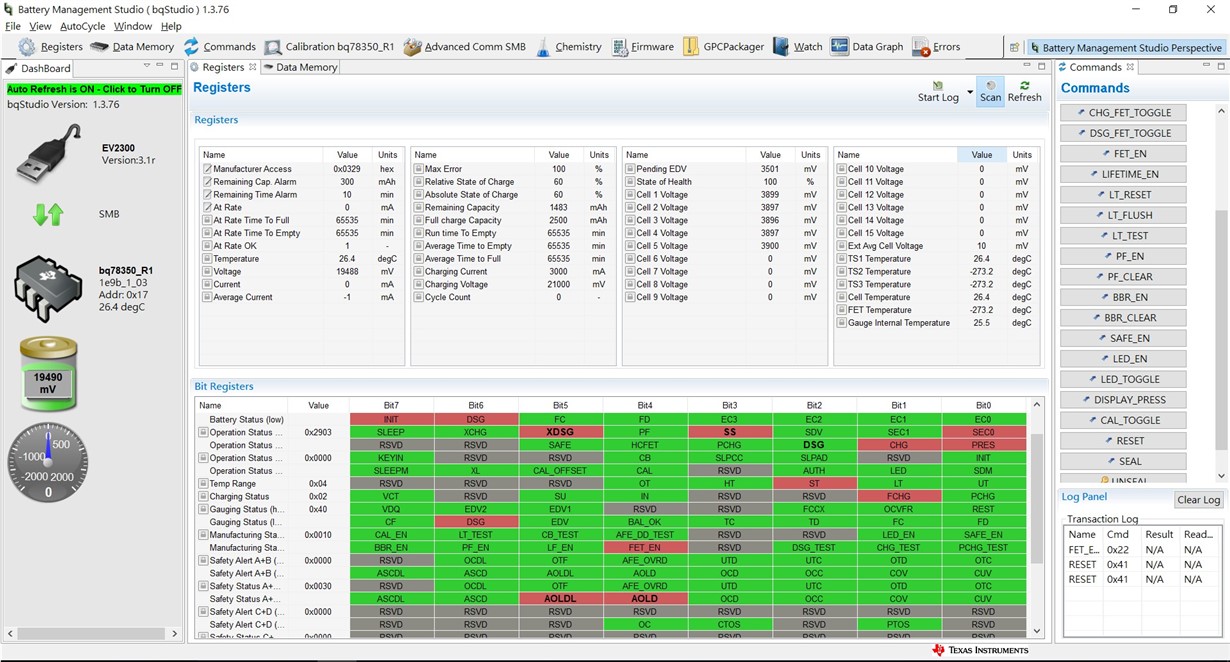
Task: Click the current gauge dial
Action: 48,463
